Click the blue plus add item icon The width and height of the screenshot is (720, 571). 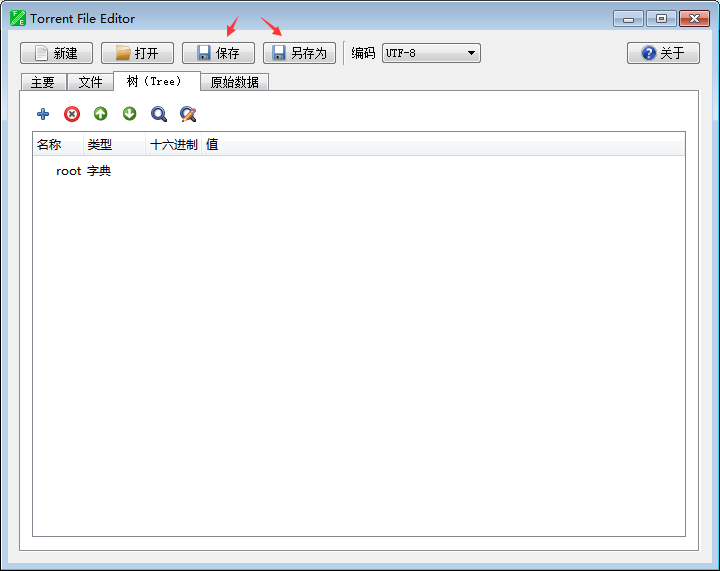[43, 114]
